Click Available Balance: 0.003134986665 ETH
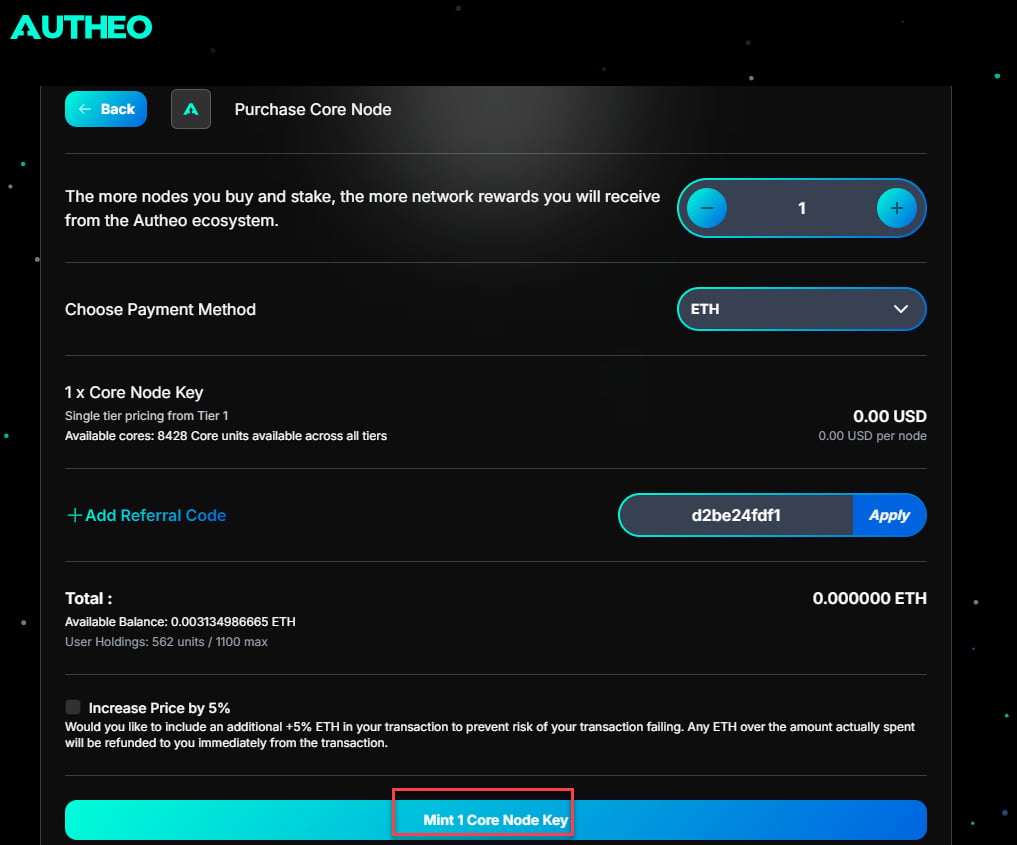The width and height of the screenshot is (1017, 845). pos(180,622)
